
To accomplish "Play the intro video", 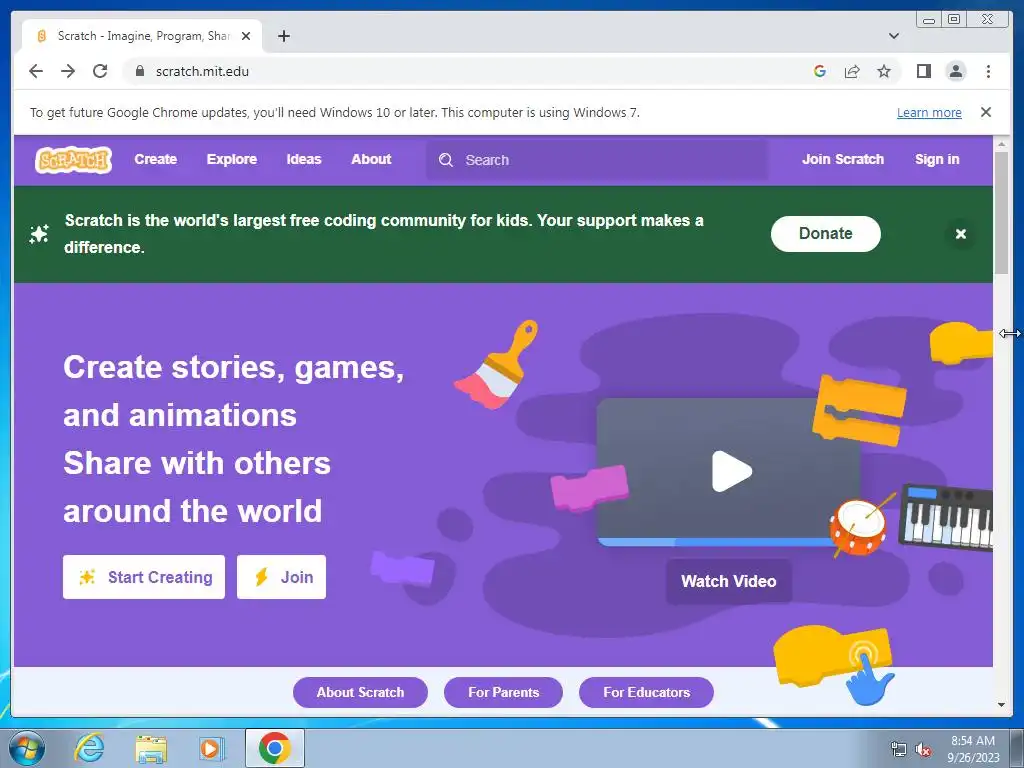I will [x=731, y=471].
